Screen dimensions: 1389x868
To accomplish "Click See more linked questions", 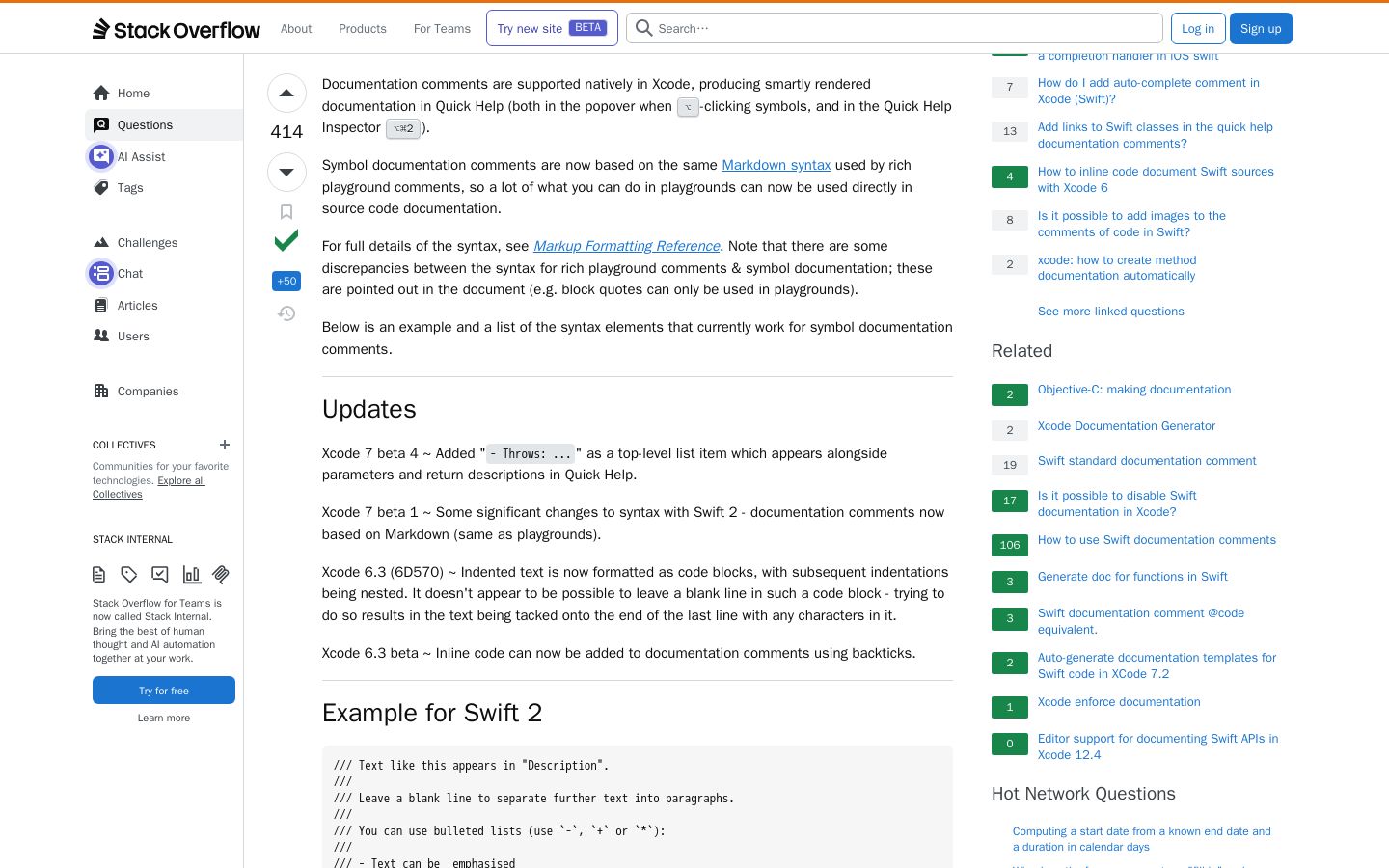I will (1111, 312).
